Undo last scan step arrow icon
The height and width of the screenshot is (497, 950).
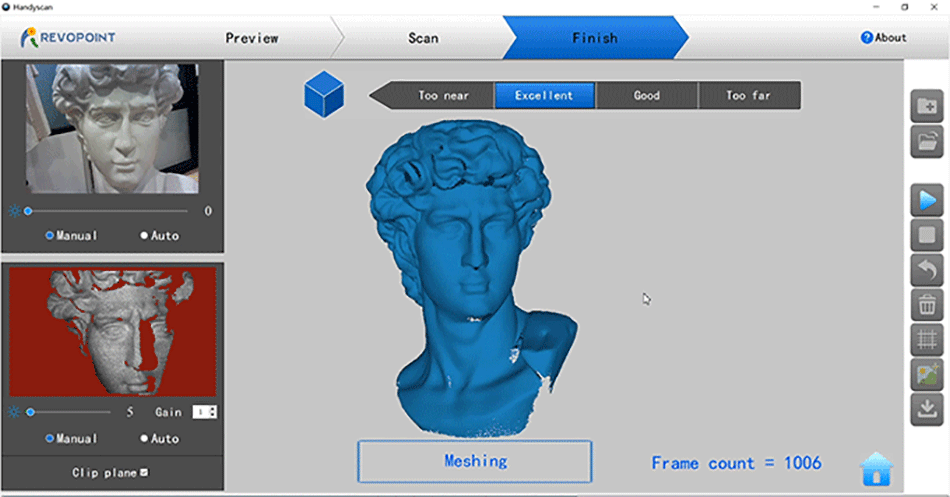(x=927, y=270)
